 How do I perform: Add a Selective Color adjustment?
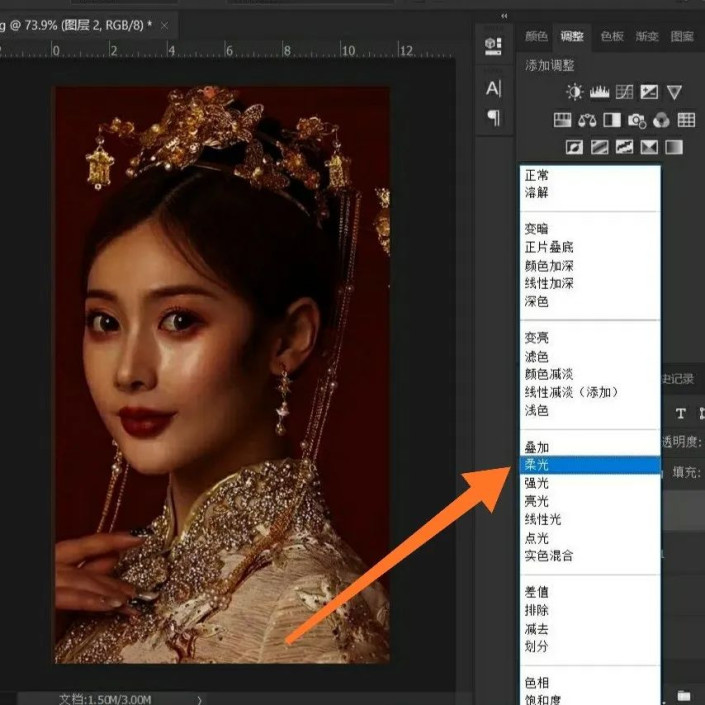point(649,147)
